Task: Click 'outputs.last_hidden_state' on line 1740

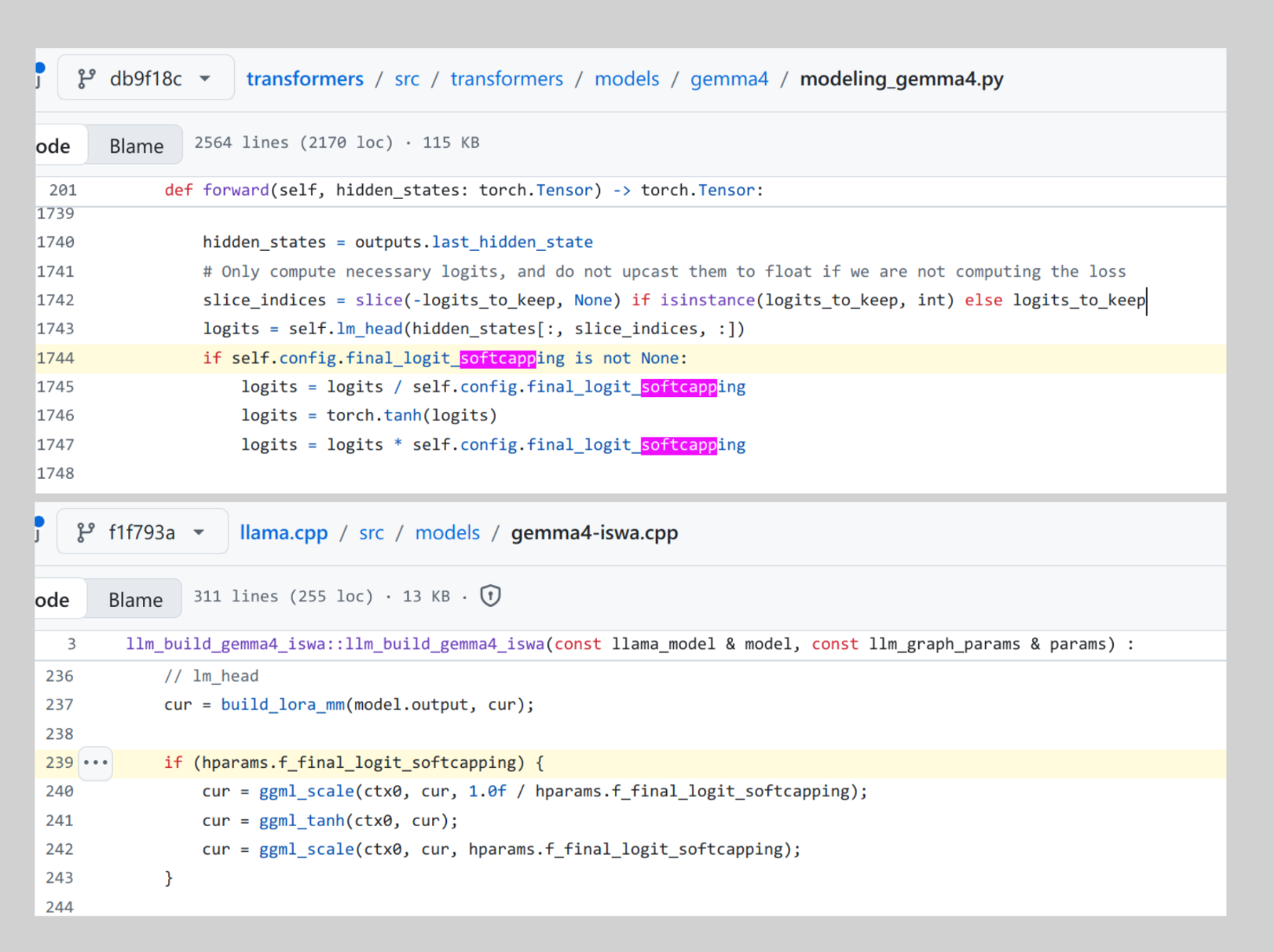Action: pos(474,242)
